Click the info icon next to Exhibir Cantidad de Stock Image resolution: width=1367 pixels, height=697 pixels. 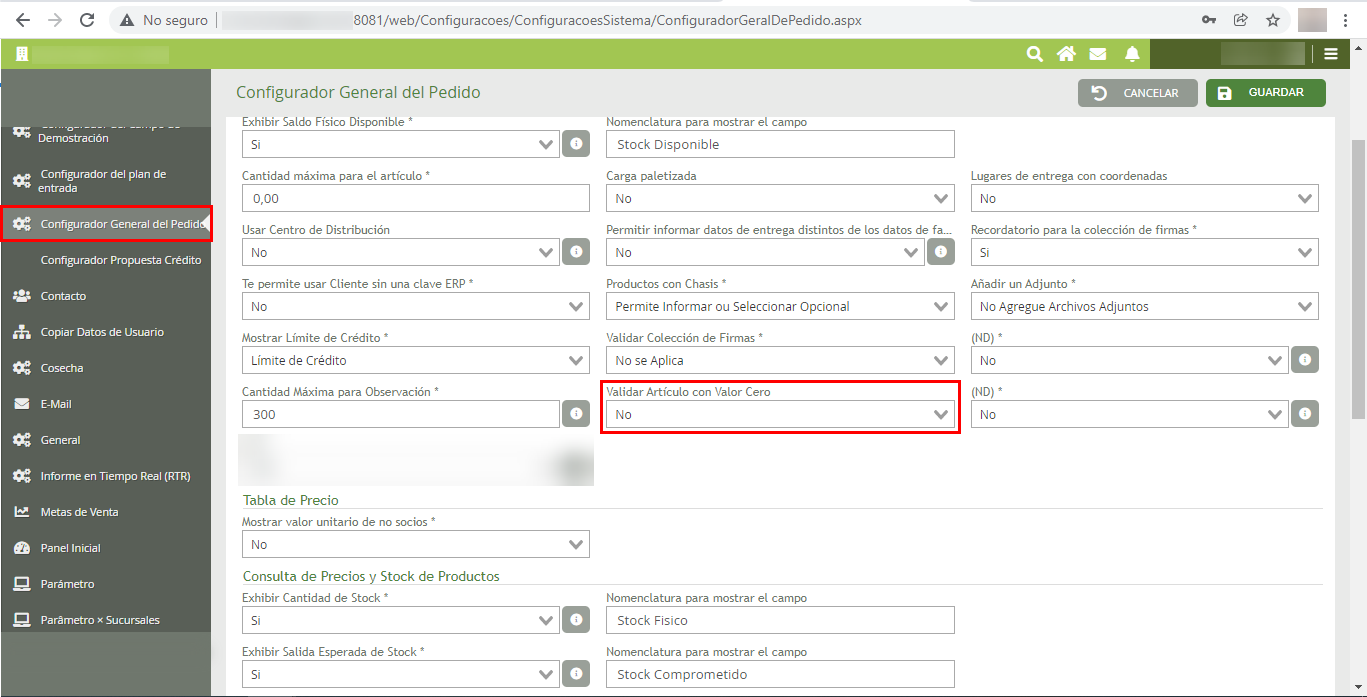[576, 620]
